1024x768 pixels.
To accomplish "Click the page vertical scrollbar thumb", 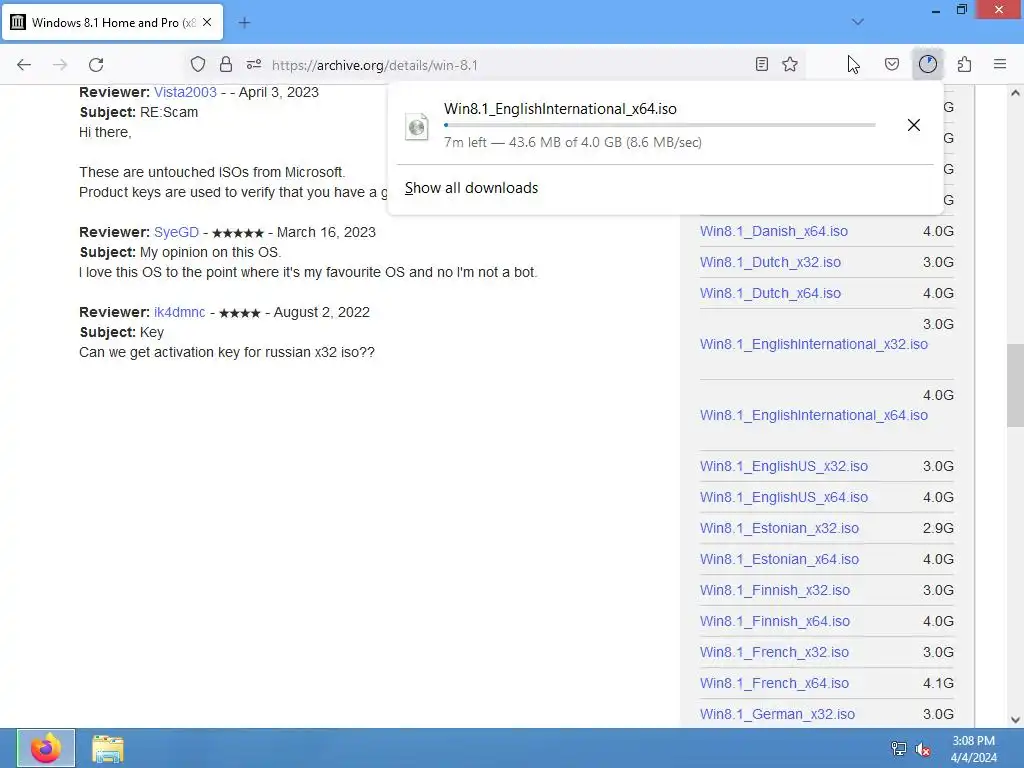I will tap(1015, 385).
